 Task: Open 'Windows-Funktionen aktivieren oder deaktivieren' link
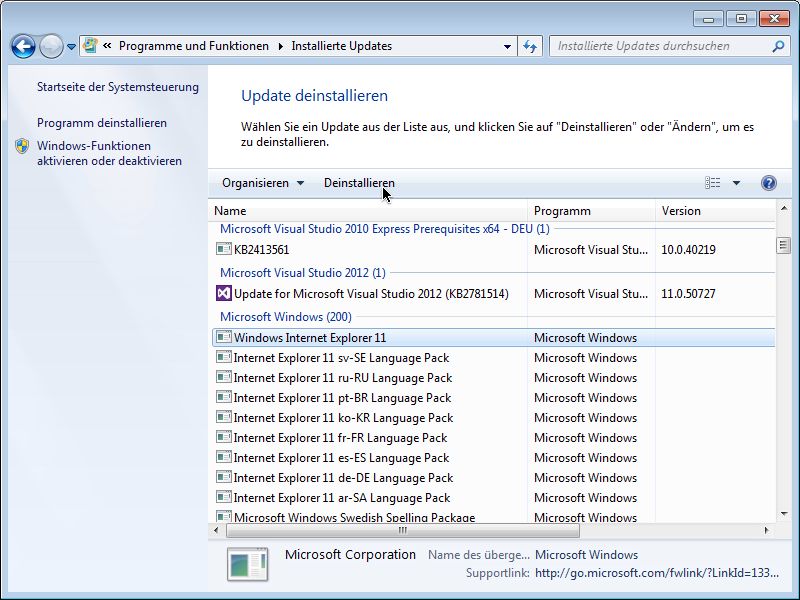click(109, 153)
